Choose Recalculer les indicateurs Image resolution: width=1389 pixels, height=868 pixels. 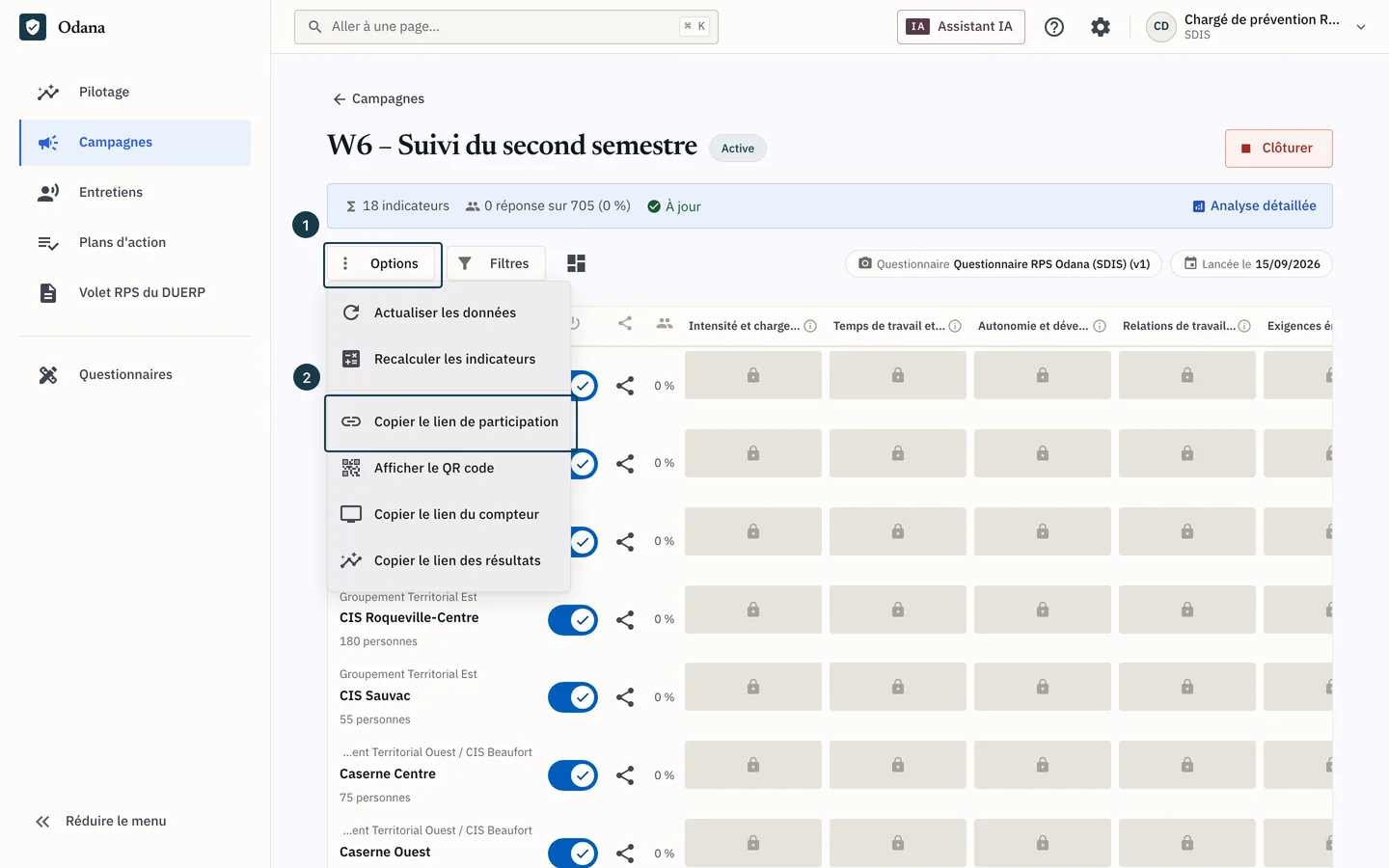(x=449, y=359)
